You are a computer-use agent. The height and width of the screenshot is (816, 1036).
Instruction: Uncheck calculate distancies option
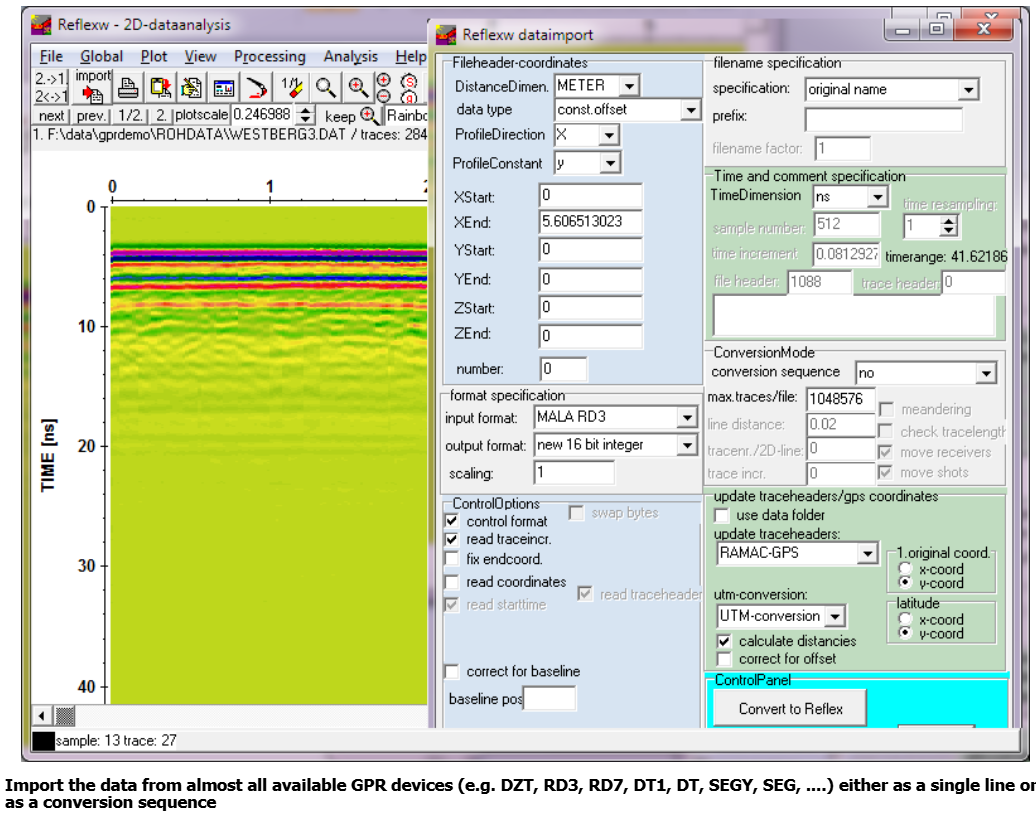click(724, 641)
